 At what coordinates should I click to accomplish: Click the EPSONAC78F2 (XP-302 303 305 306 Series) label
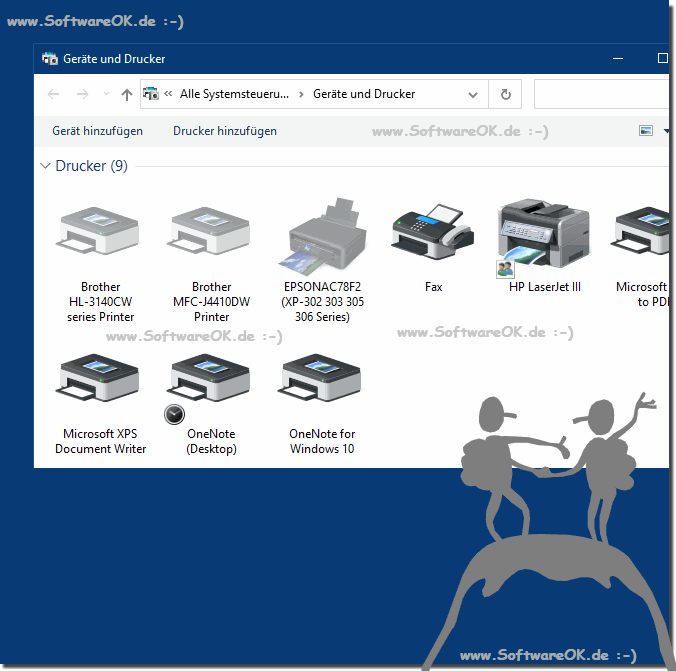click(322, 302)
